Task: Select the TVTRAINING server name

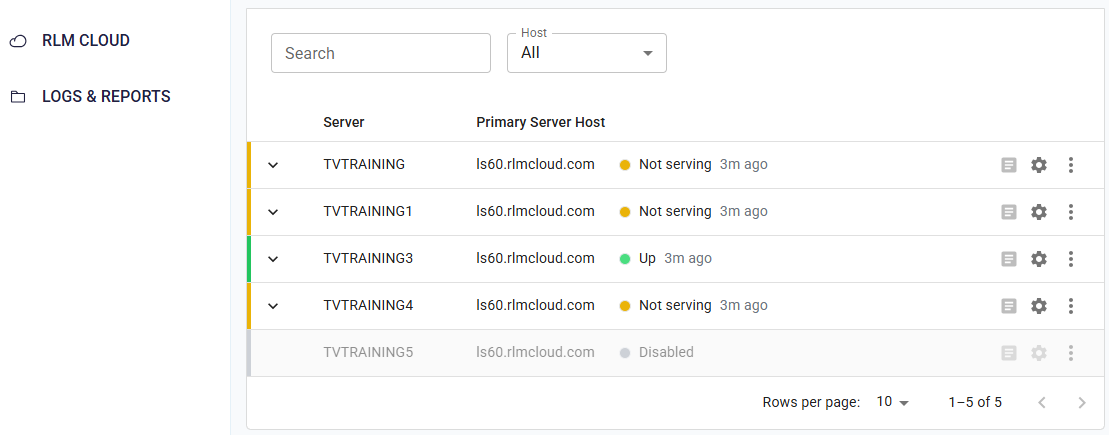Action: click(x=364, y=164)
